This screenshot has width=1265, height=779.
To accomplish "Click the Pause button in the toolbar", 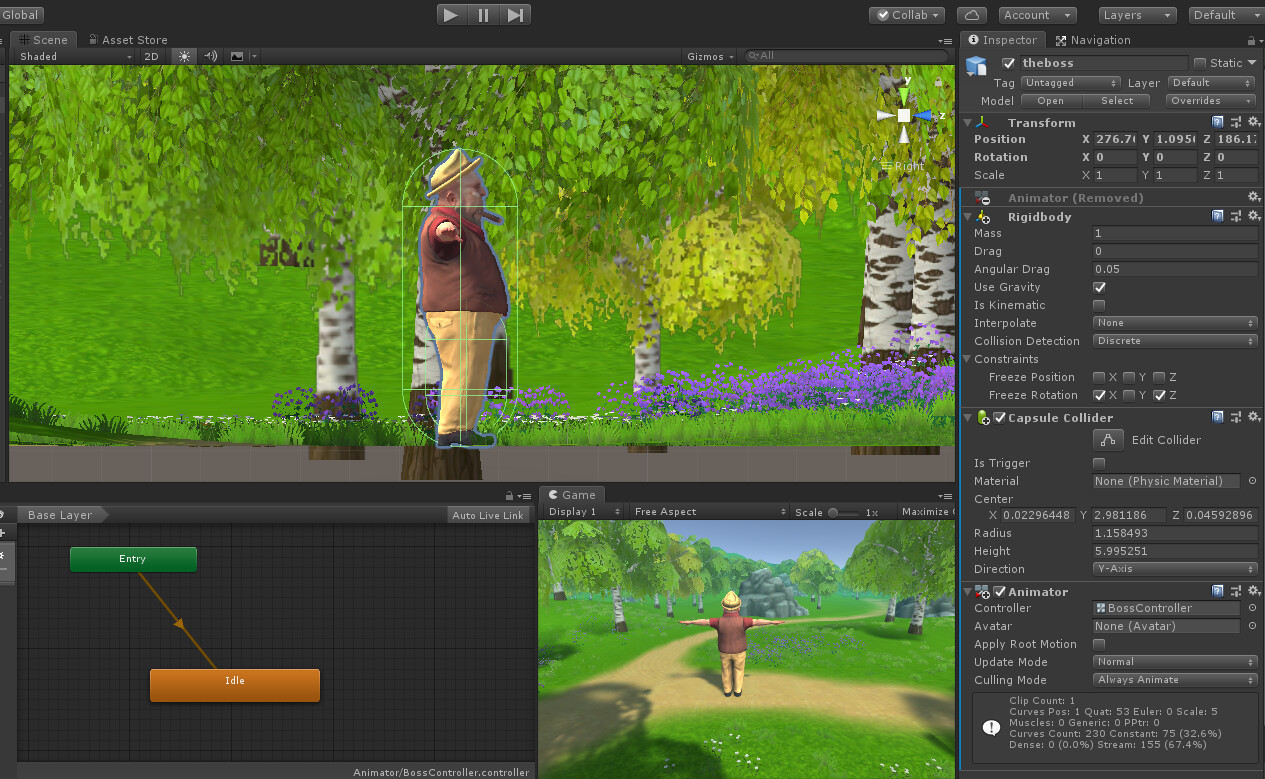I will [x=483, y=15].
